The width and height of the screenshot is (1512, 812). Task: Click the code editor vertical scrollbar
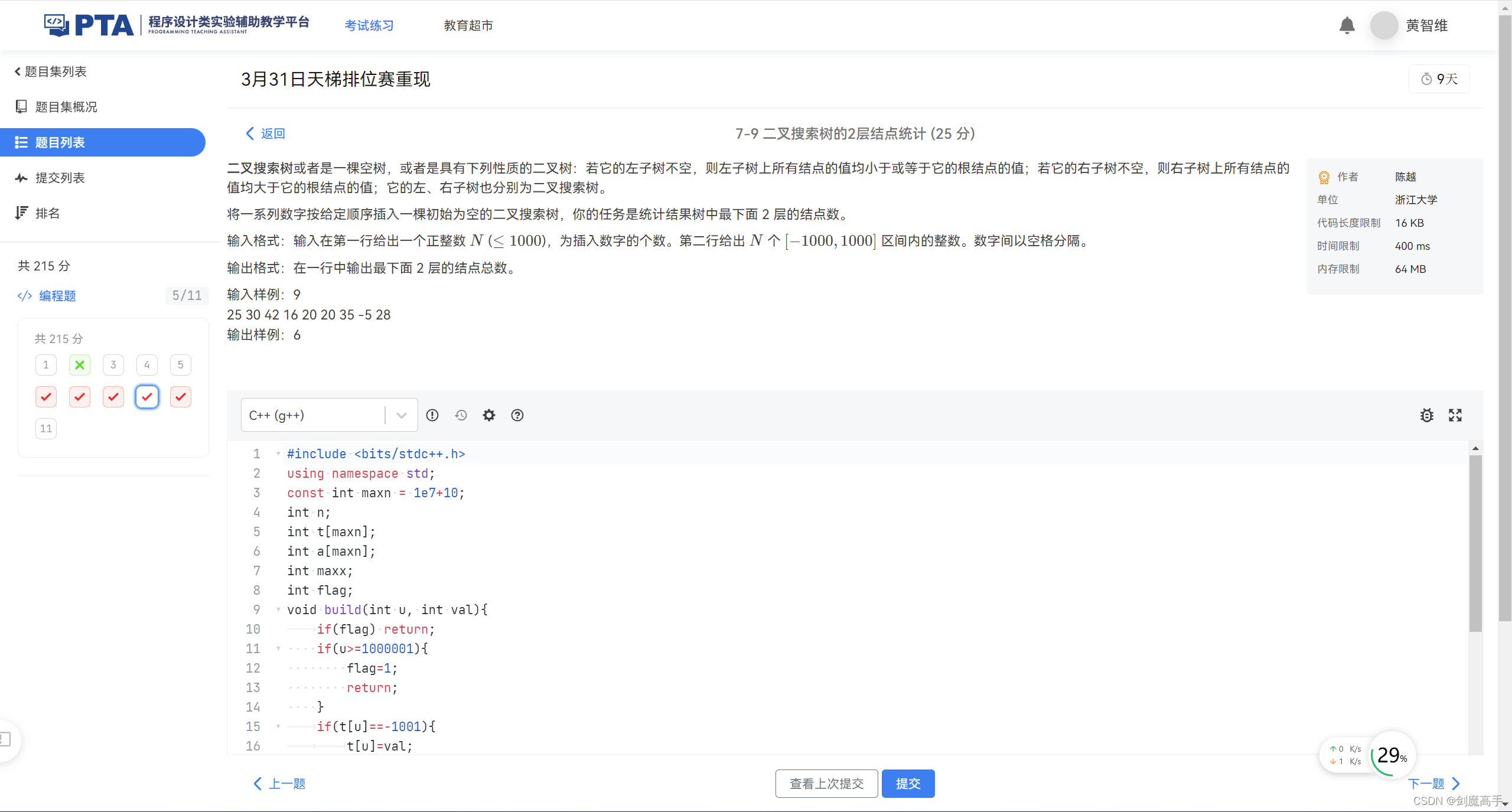coord(1475,543)
